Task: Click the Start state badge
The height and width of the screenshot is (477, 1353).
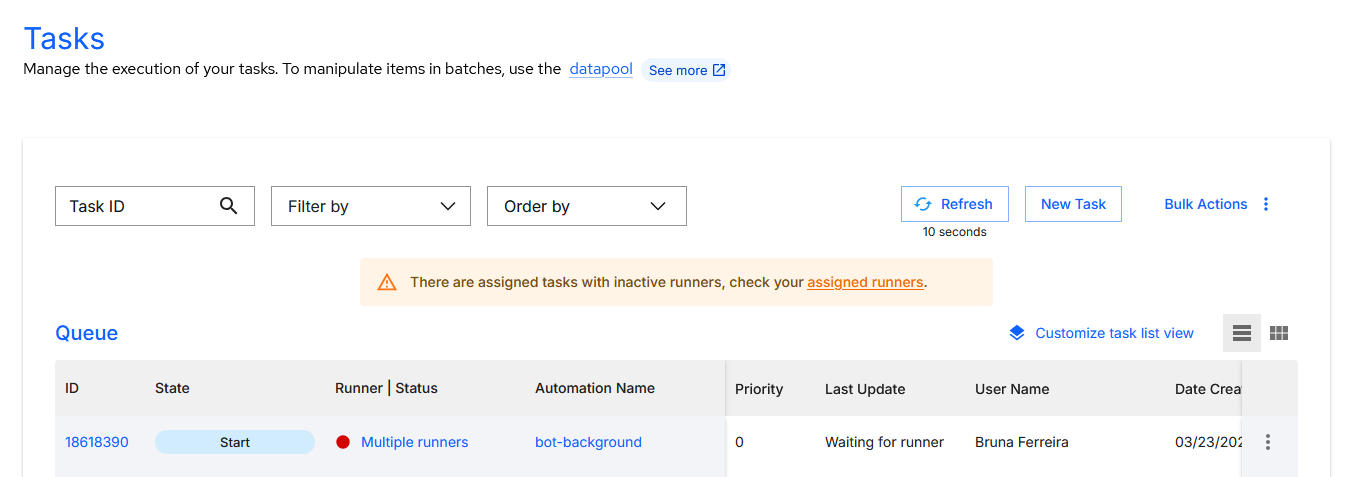Action: click(235, 442)
